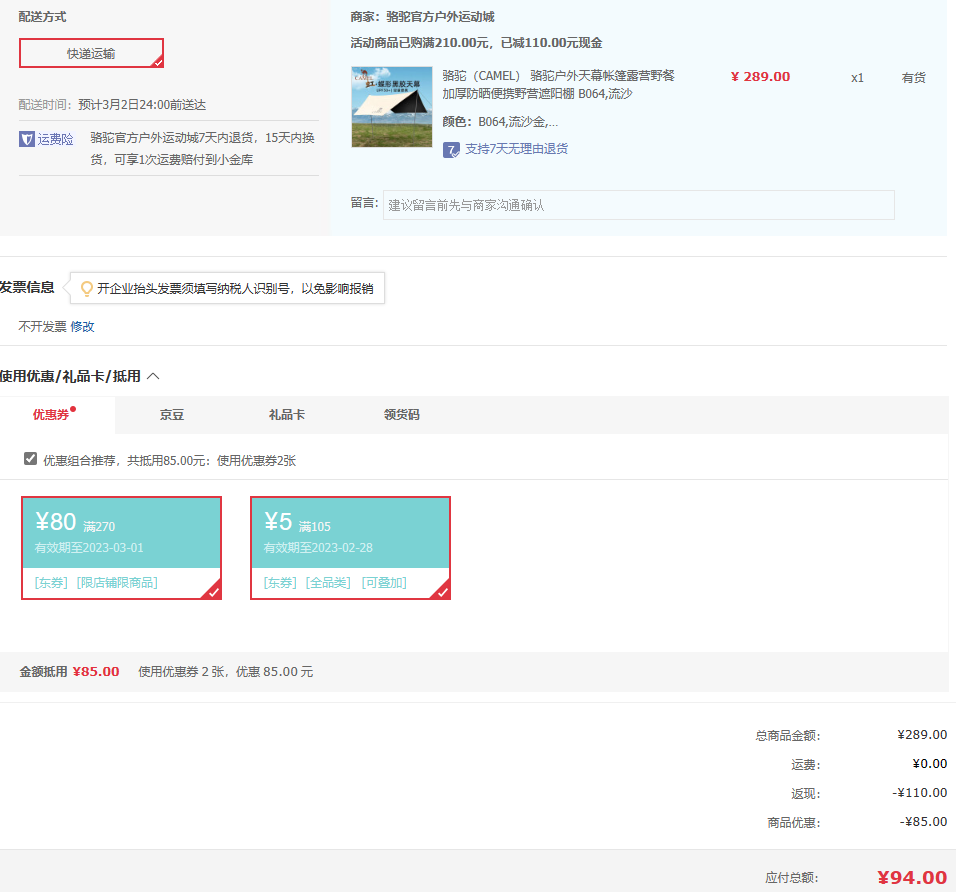
Task: Switch to the 优惠券 tab
Action: click(x=51, y=415)
